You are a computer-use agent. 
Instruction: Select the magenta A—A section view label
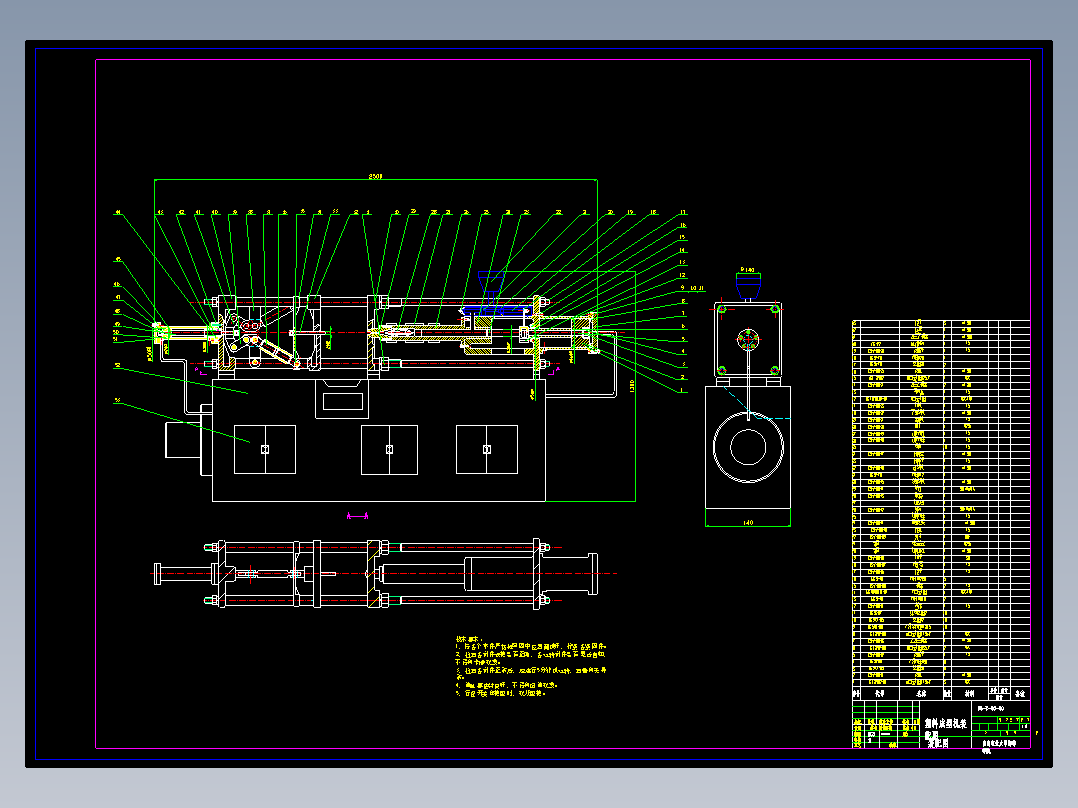click(358, 516)
